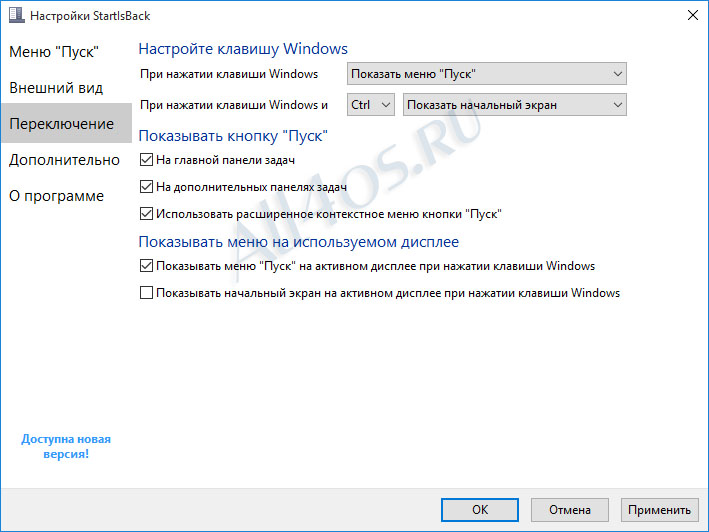Click the Показывать кнопку "Пуск" heading
The height and width of the screenshot is (532, 709).
click(x=233, y=136)
